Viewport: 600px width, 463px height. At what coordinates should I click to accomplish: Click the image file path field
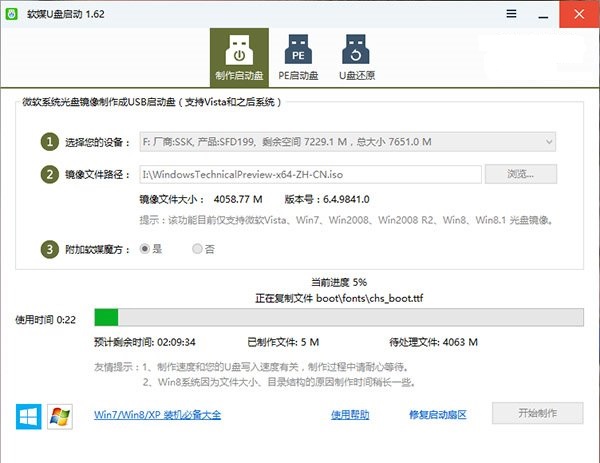point(310,174)
